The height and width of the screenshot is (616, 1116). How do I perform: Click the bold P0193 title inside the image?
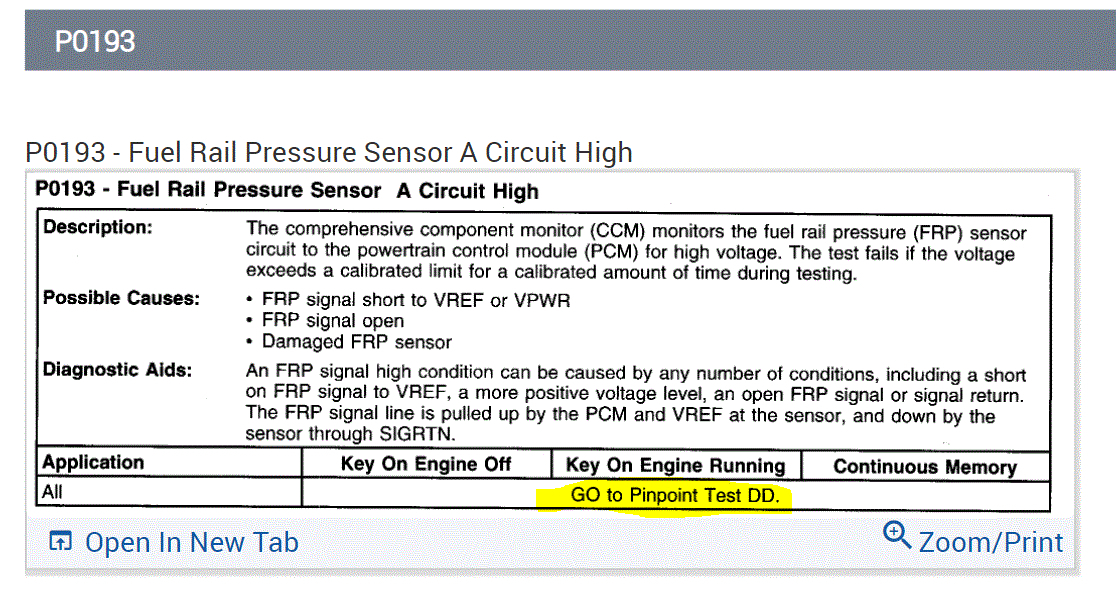tap(286, 191)
